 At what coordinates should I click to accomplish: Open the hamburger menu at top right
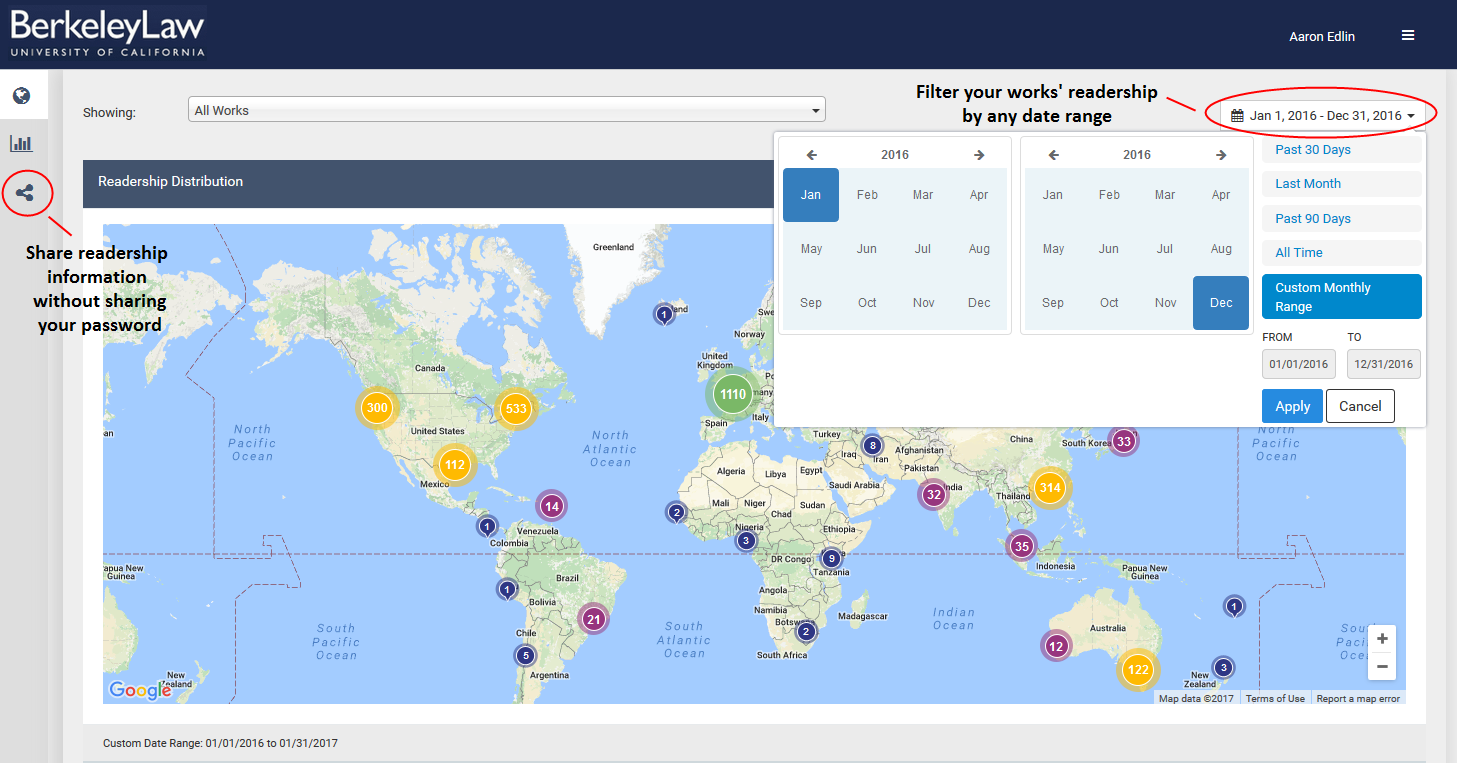pos(1408,35)
